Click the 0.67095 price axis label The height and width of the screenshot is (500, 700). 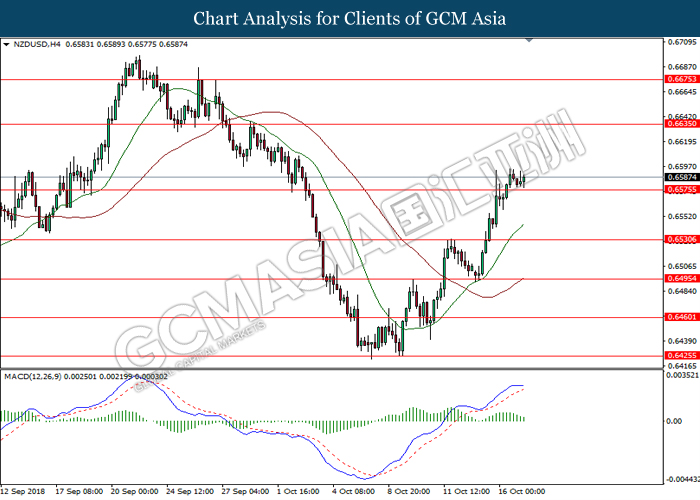682,42
